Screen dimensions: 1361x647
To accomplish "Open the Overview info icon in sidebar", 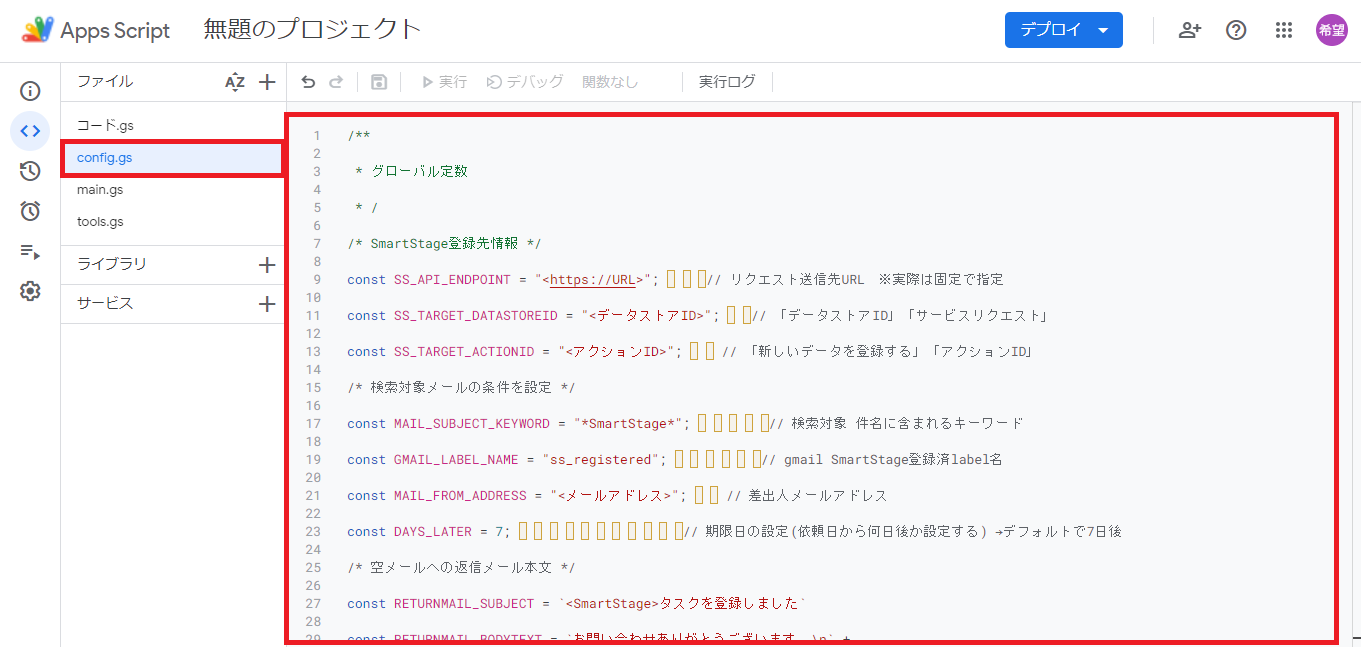I will pyautogui.click(x=30, y=91).
